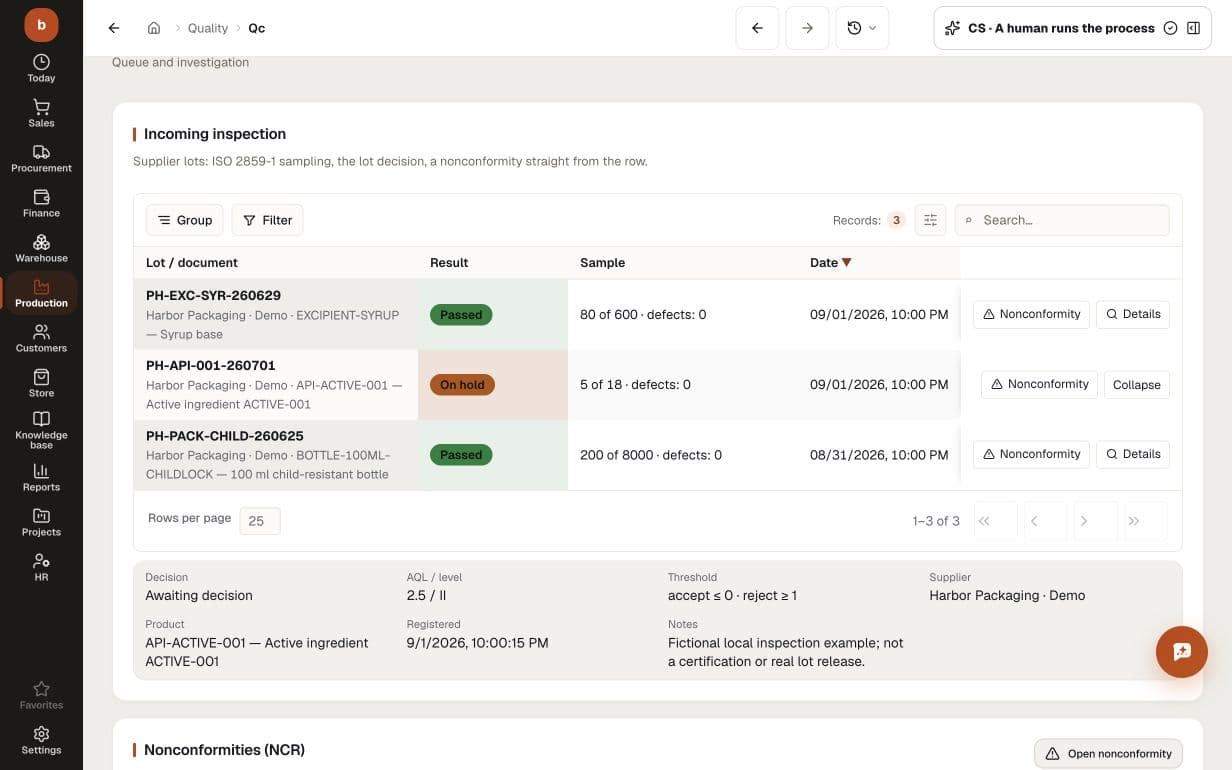The height and width of the screenshot is (770, 1232).
Task: Go to Procurement in sidebar
Action: pos(41,158)
